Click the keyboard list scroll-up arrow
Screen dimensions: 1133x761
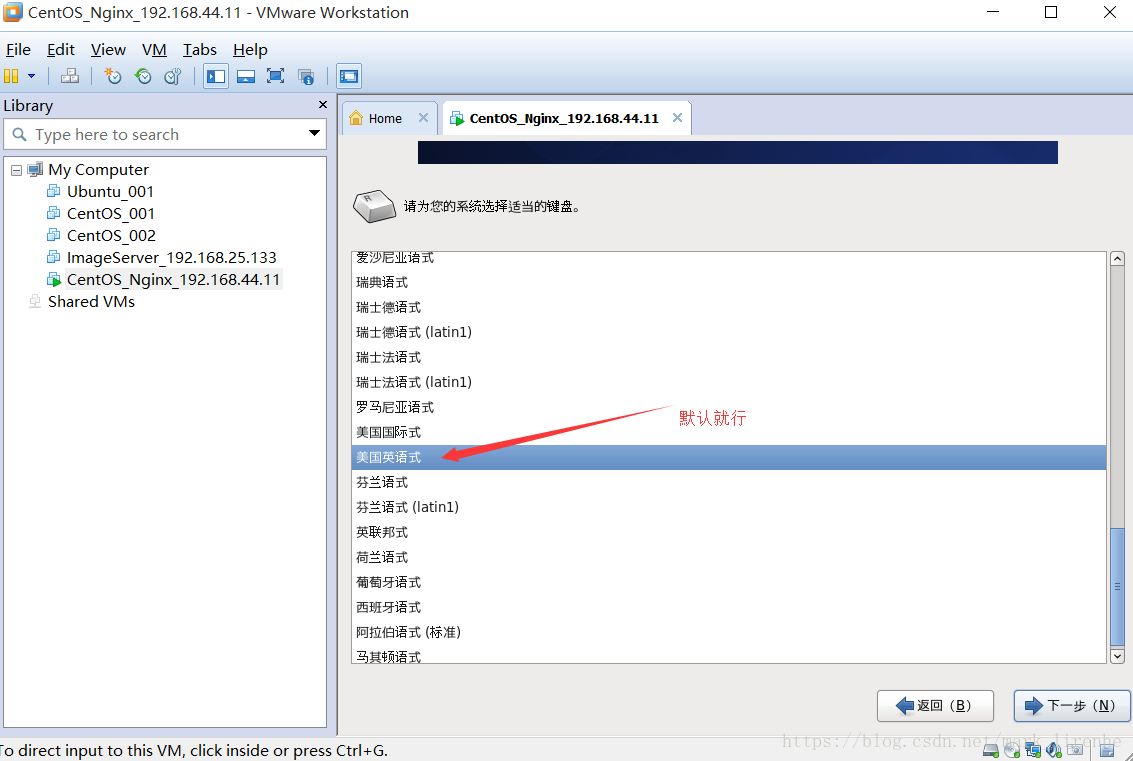coord(1117,259)
